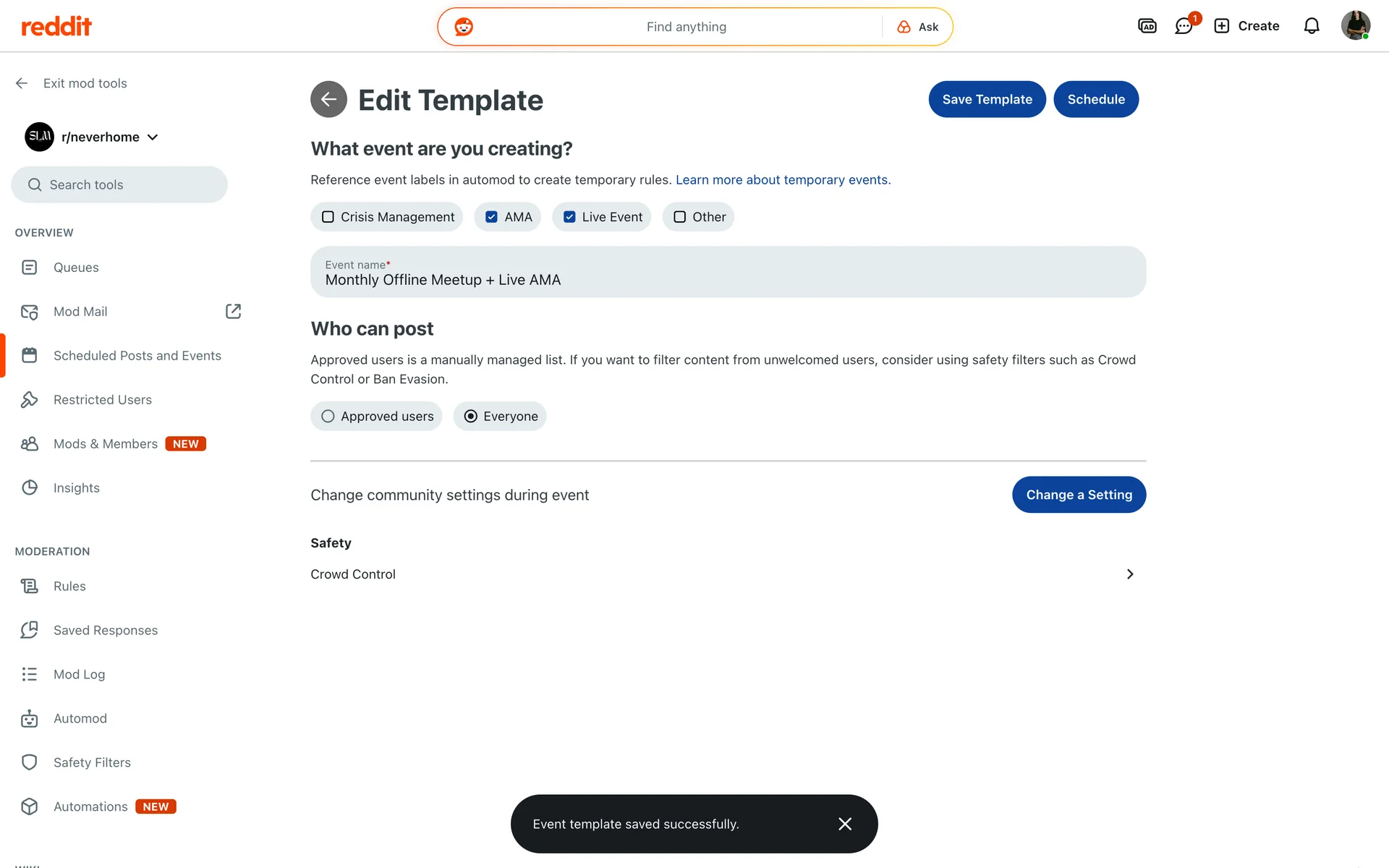Open the notifications bell
This screenshot has height=868, width=1389.
click(x=1311, y=27)
